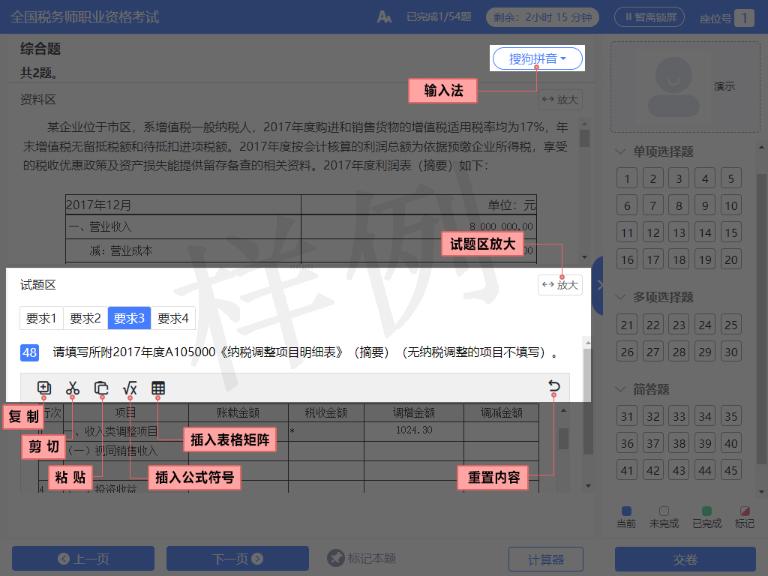Click the star icon to mark this question
Viewport: 768px width, 576px height.
336,558
